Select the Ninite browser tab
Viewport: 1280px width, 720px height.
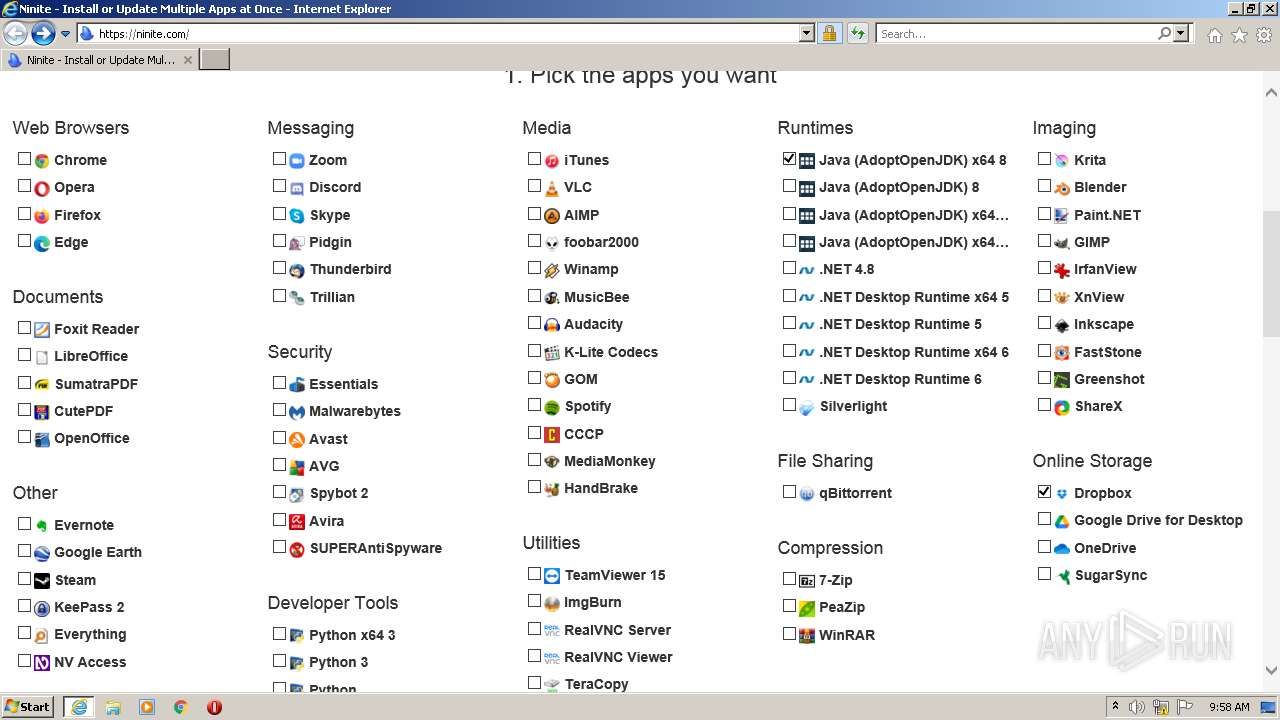pos(99,60)
